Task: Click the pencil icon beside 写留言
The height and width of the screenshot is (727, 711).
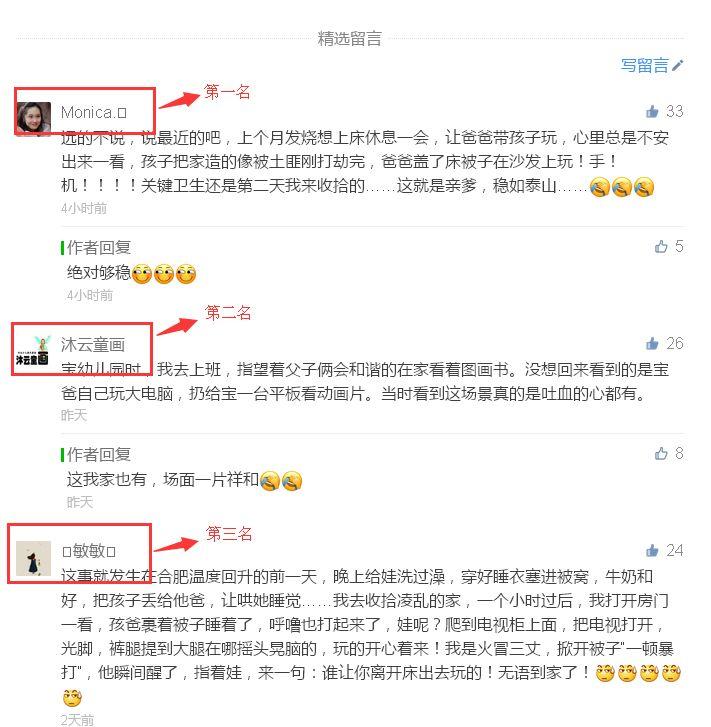Action: point(678,65)
